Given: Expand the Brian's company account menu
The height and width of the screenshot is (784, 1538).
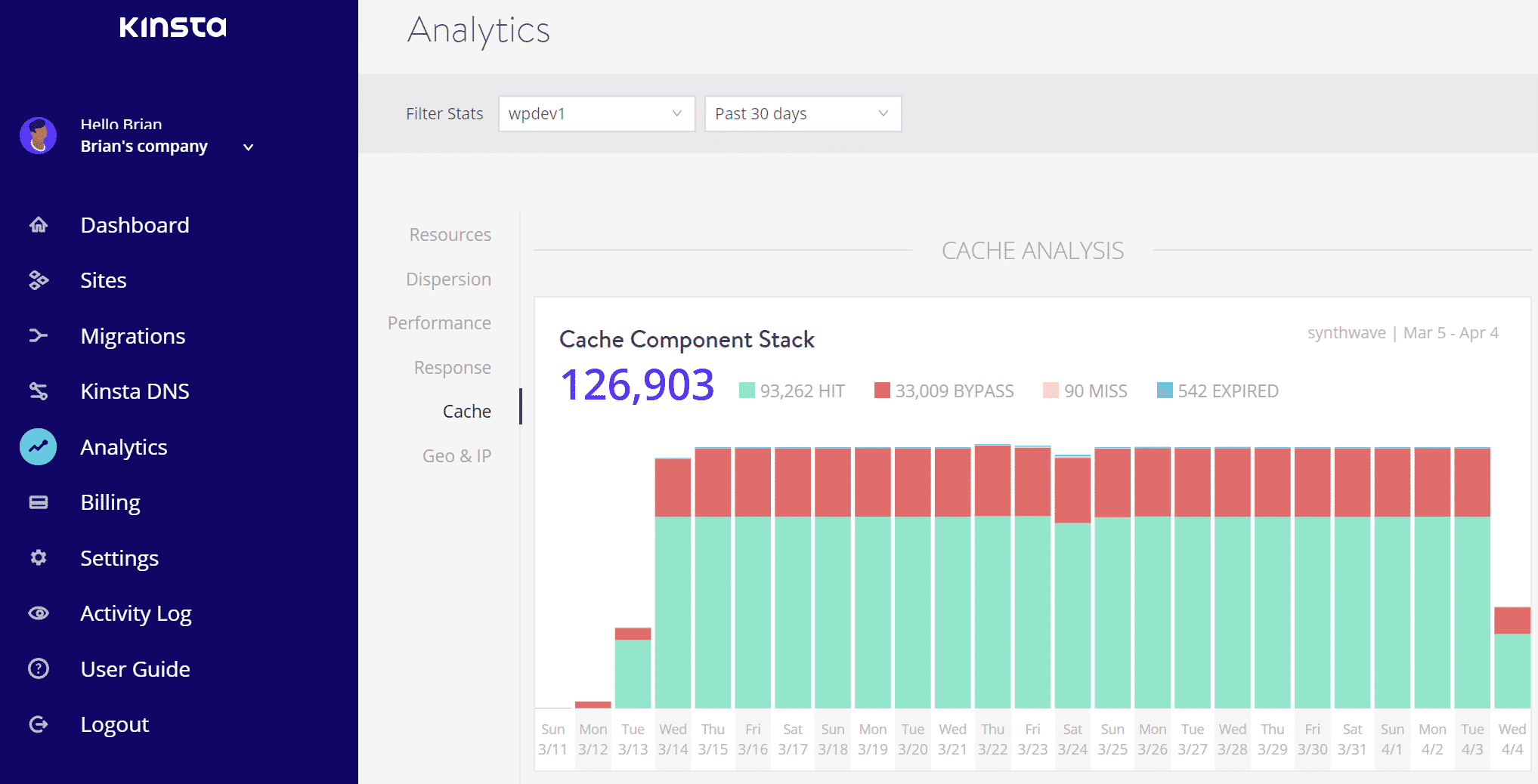Looking at the screenshot, I should 248,147.
